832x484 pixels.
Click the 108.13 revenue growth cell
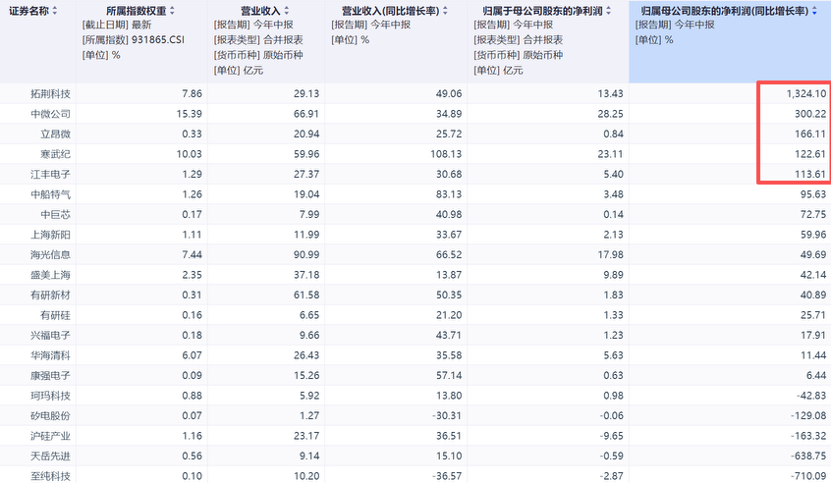tap(446, 154)
